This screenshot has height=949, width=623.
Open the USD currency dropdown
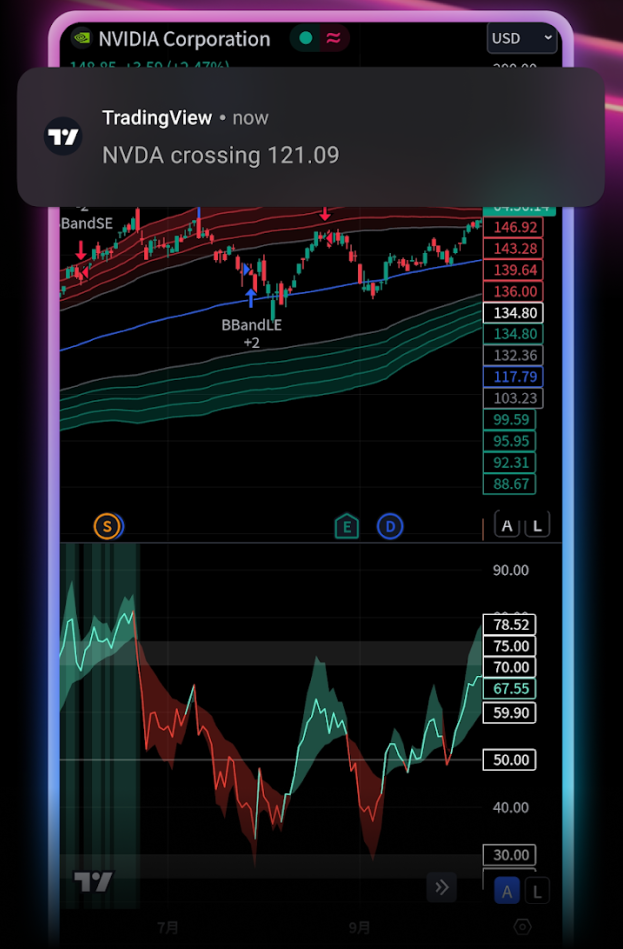[x=521, y=39]
